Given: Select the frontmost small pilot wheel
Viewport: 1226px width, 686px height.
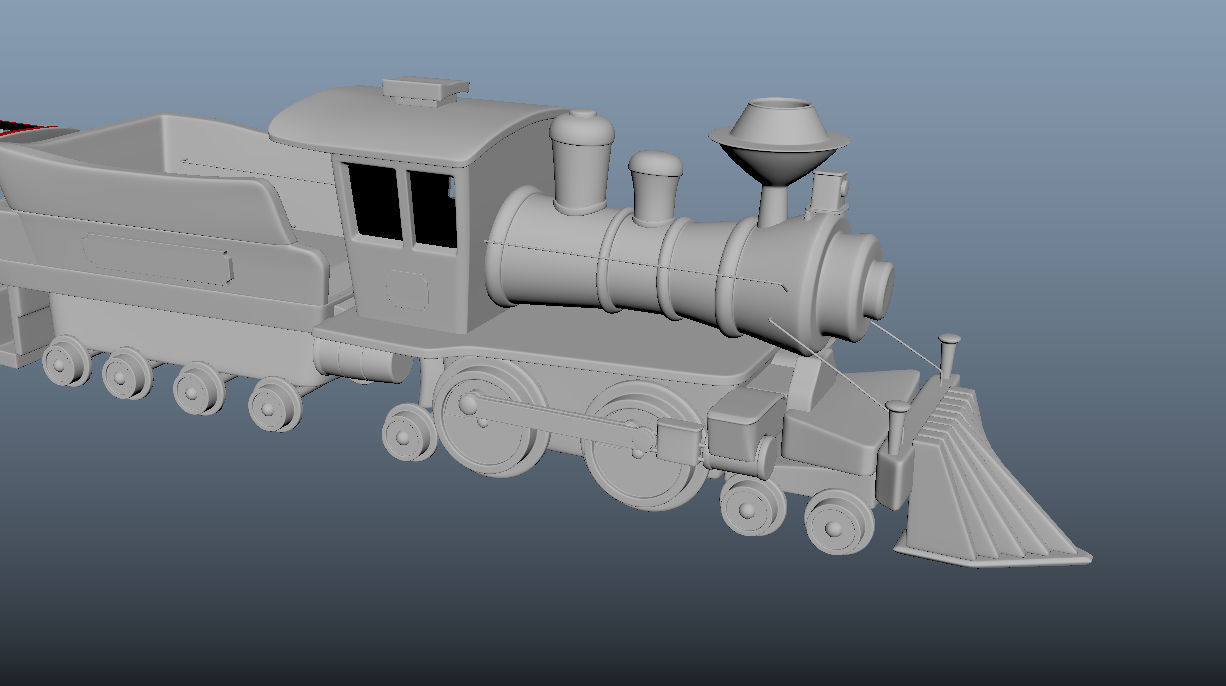Looking at the screenshot, I should (x=839, y=522).
